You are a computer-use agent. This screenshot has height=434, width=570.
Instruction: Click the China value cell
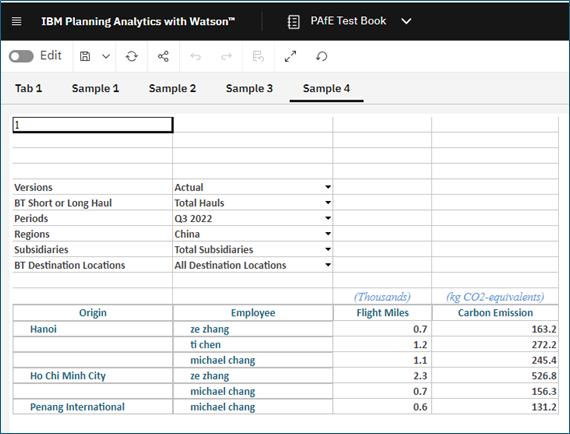(x=252, y=234)
